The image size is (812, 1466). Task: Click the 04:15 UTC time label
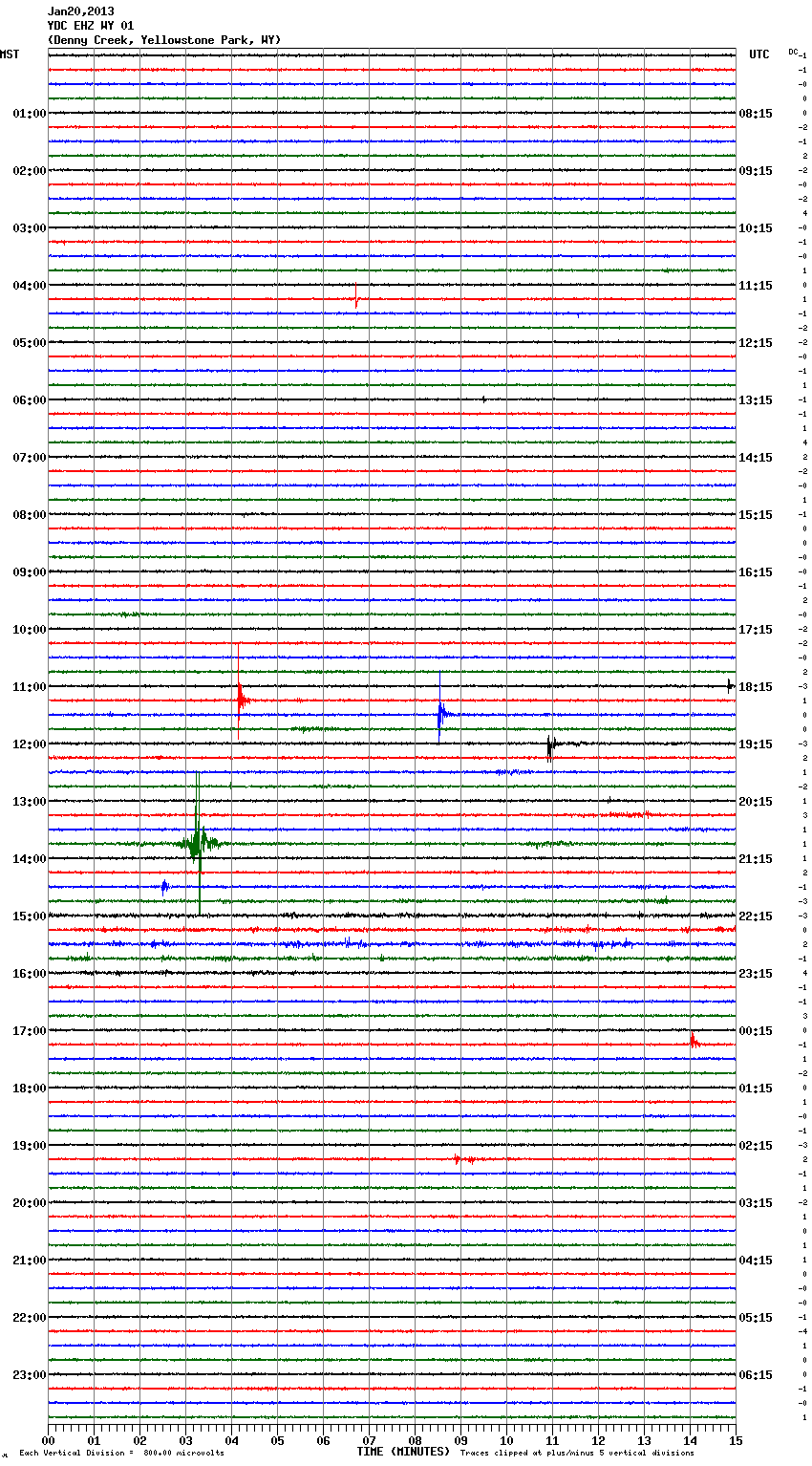tap(756, 1261)
